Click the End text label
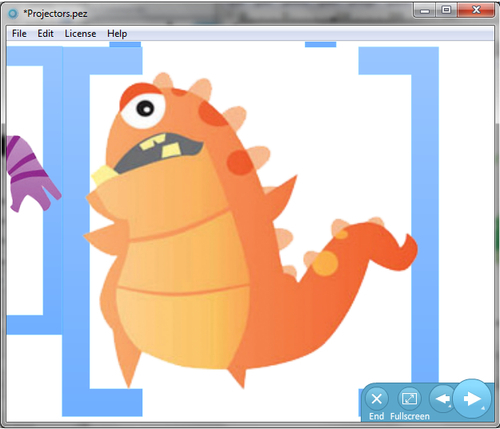Screen dimensions: 500x429 (376, 416)
